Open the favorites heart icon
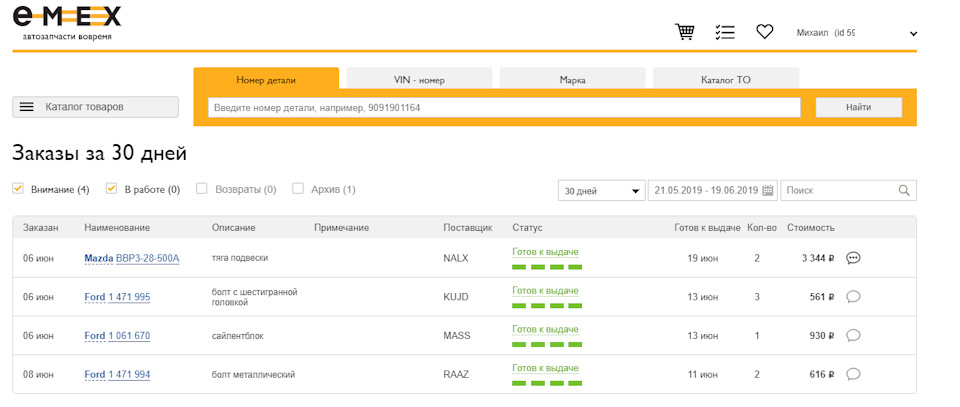The image size is (960, 407). (x=765, y=31)
